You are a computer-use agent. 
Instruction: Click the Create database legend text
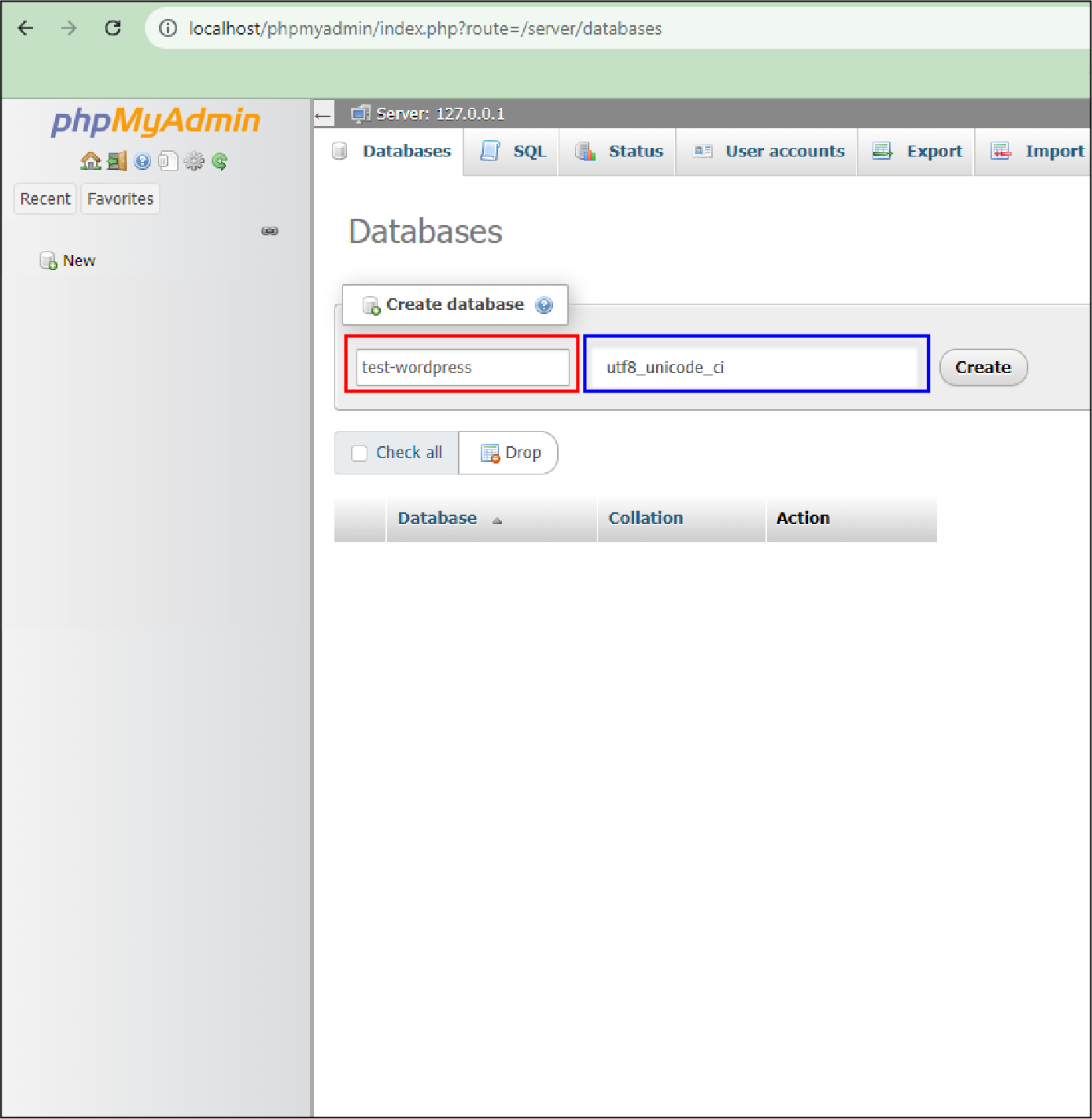pyautogui.click(x=455, y=305)
